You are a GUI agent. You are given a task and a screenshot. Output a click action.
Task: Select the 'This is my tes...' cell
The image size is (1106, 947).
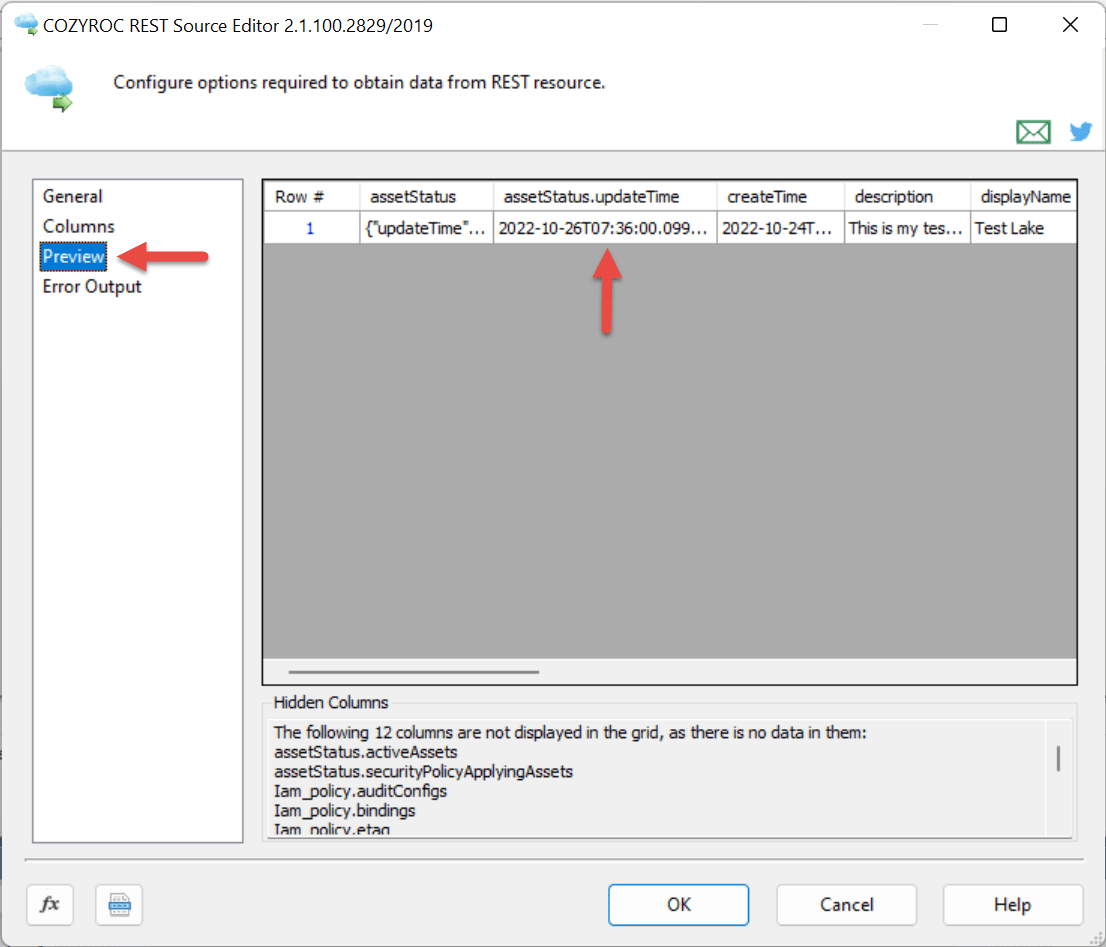(907, 228)
